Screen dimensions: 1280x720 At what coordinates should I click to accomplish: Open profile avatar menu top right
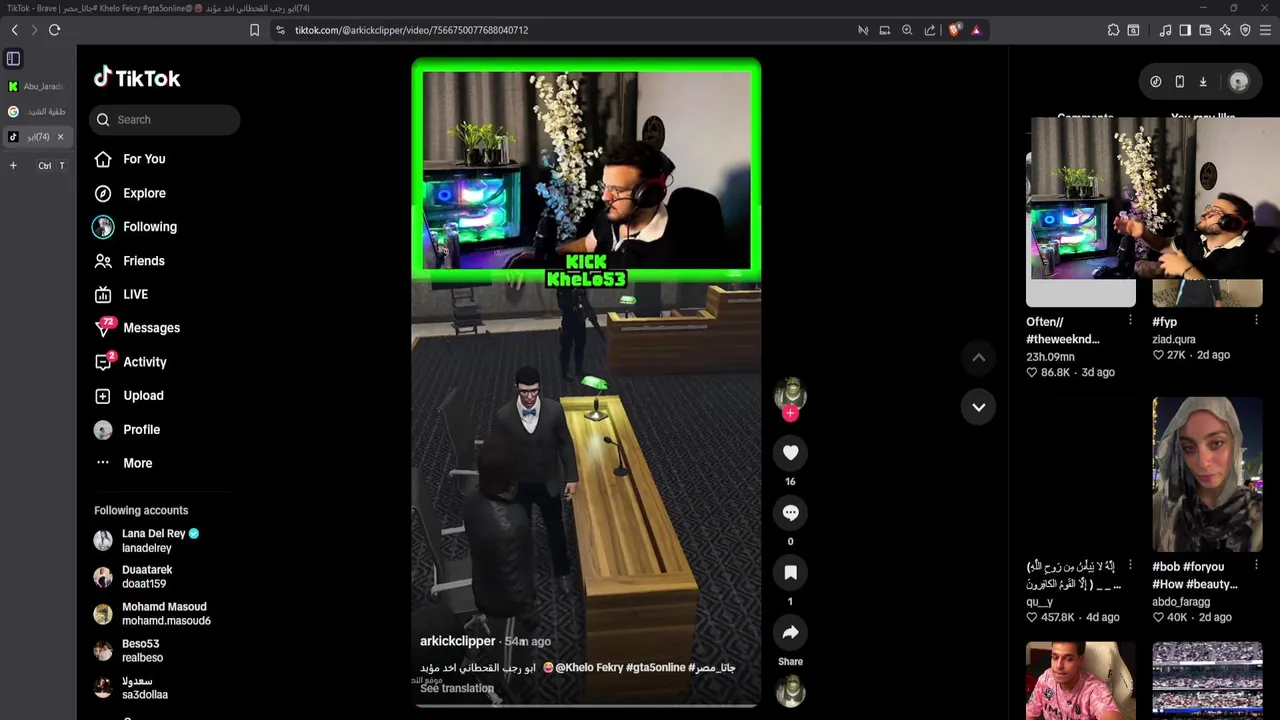pos(1239,82)
